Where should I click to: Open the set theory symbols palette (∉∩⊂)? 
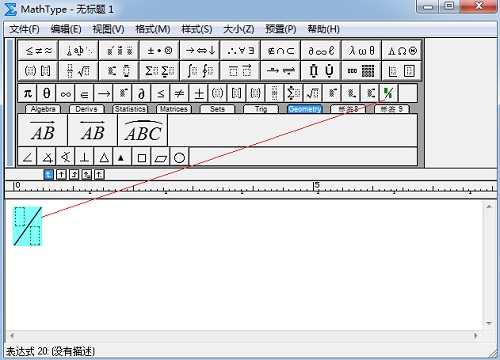tap(281, 51)
